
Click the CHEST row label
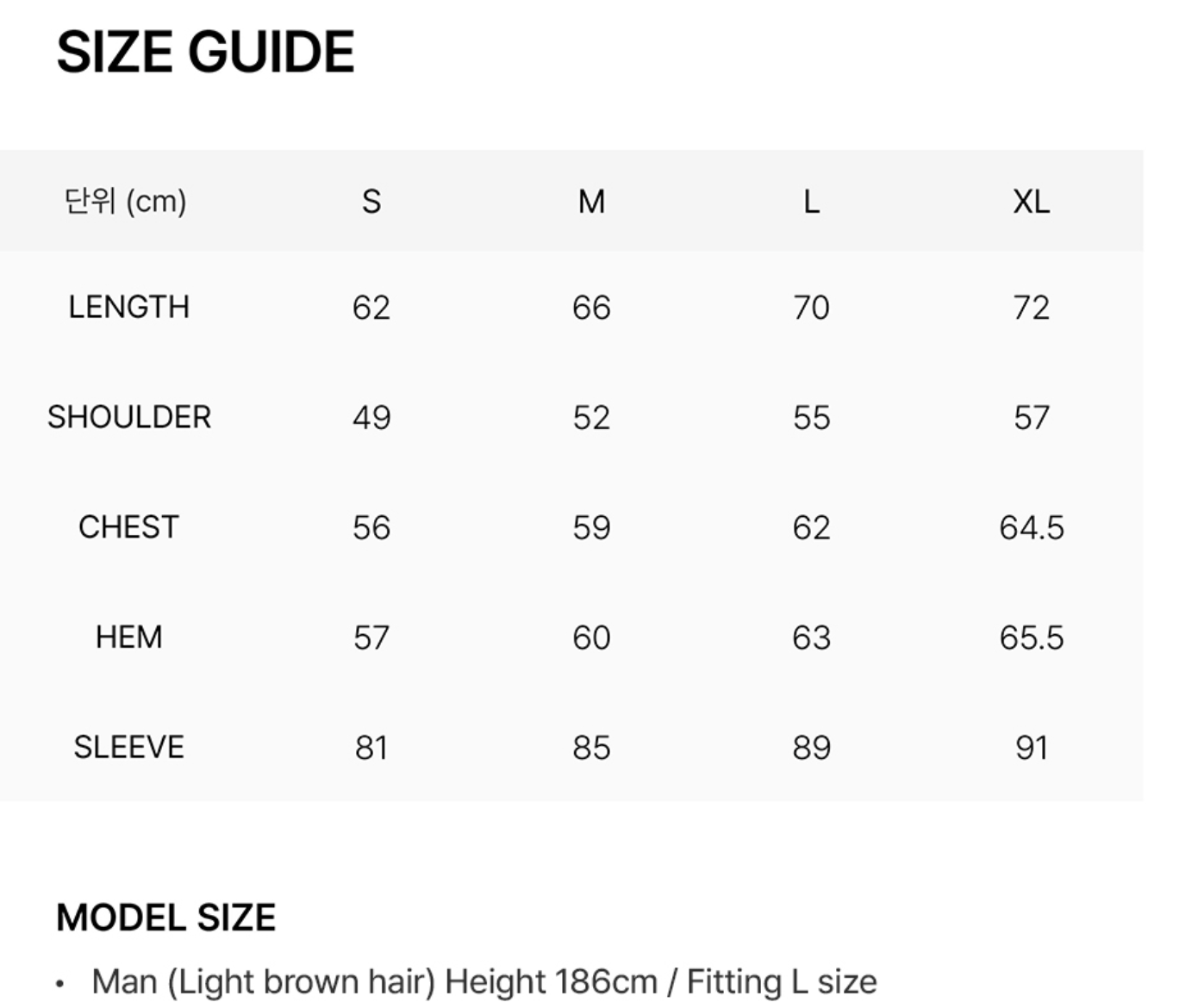129,527
